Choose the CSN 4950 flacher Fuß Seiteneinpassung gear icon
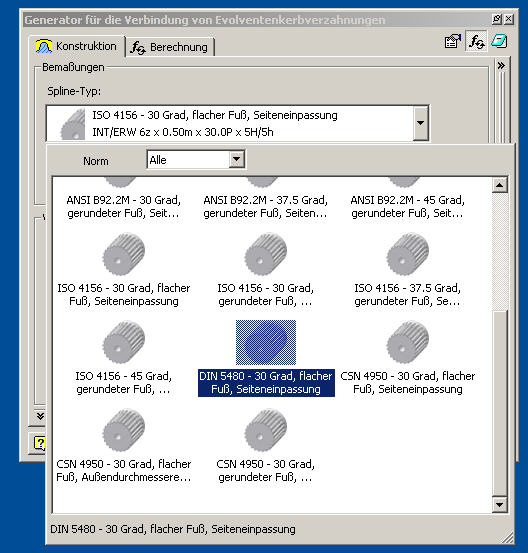 click(408, 342)
